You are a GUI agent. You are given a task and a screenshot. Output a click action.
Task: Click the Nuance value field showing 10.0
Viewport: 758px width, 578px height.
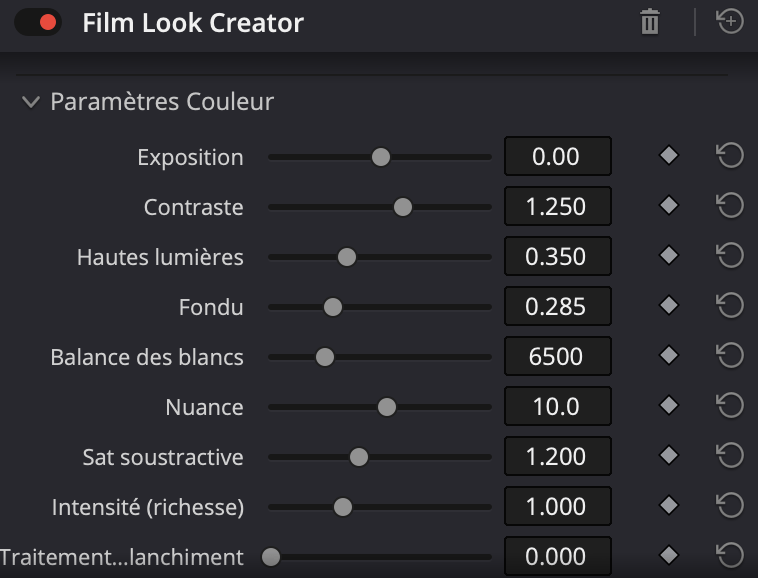click(x=556, y=407)
